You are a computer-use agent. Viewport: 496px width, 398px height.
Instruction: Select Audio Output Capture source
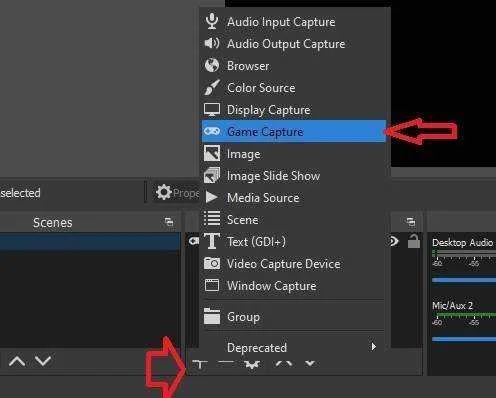click(x=294, y=44)
